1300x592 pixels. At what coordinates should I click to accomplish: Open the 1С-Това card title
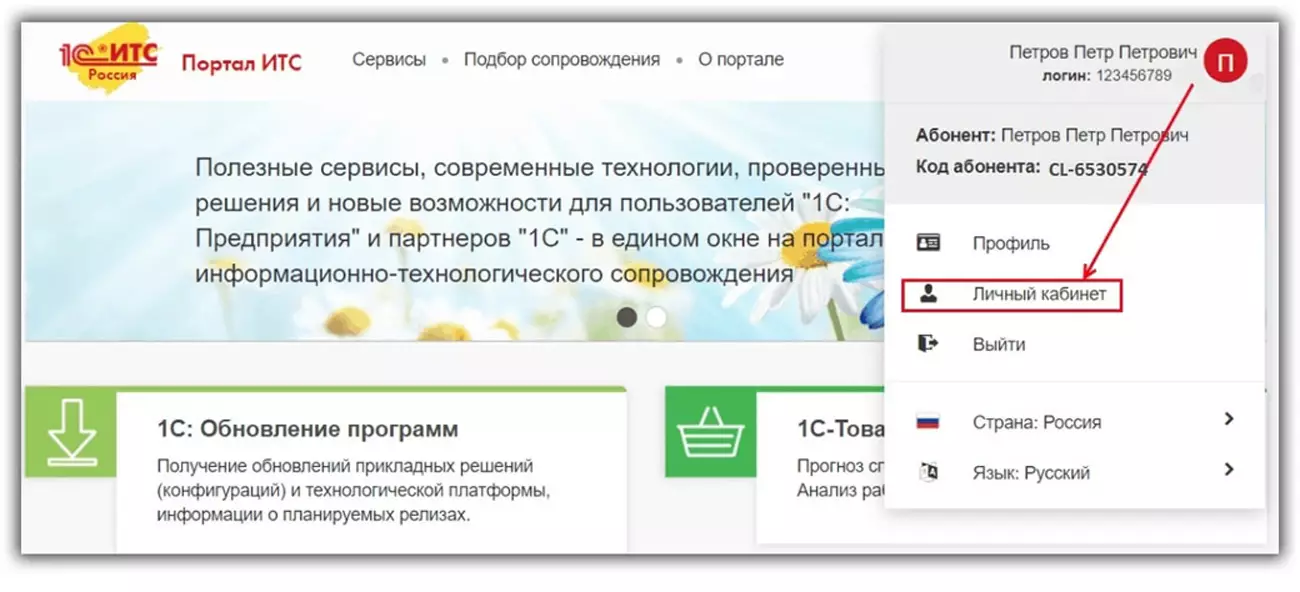tap(841, 429)
